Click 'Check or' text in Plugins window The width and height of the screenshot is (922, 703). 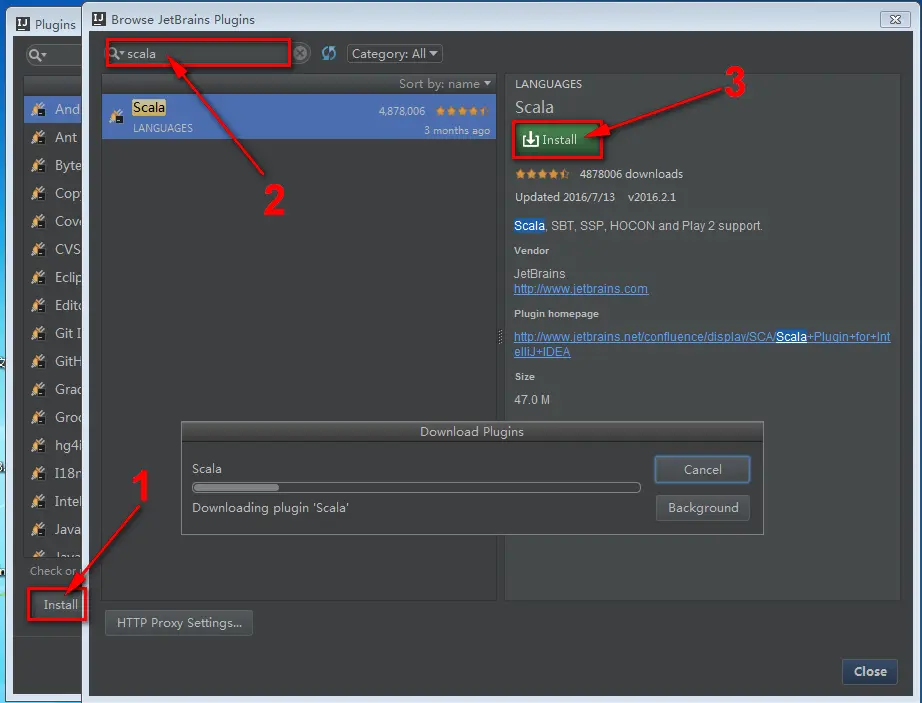53,571
